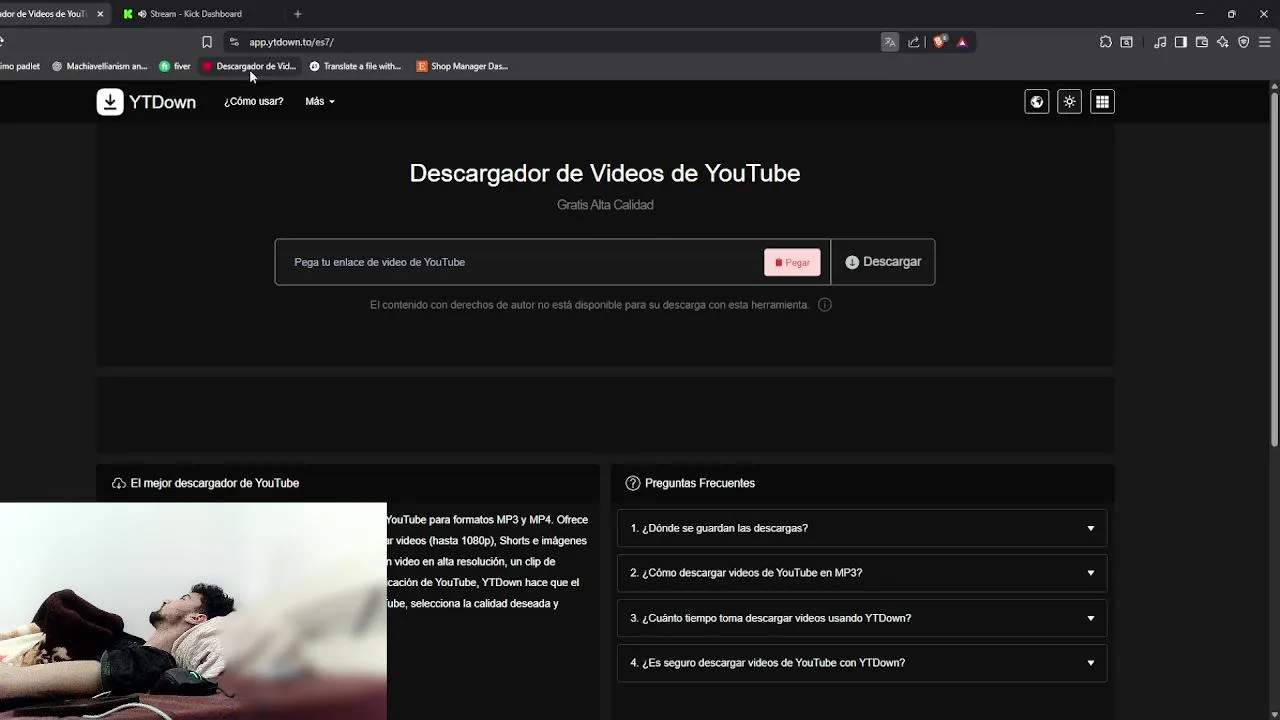
Task: Expand '¿Cuánto tiempo toma descargar videos' question
Action: point(862,618)
